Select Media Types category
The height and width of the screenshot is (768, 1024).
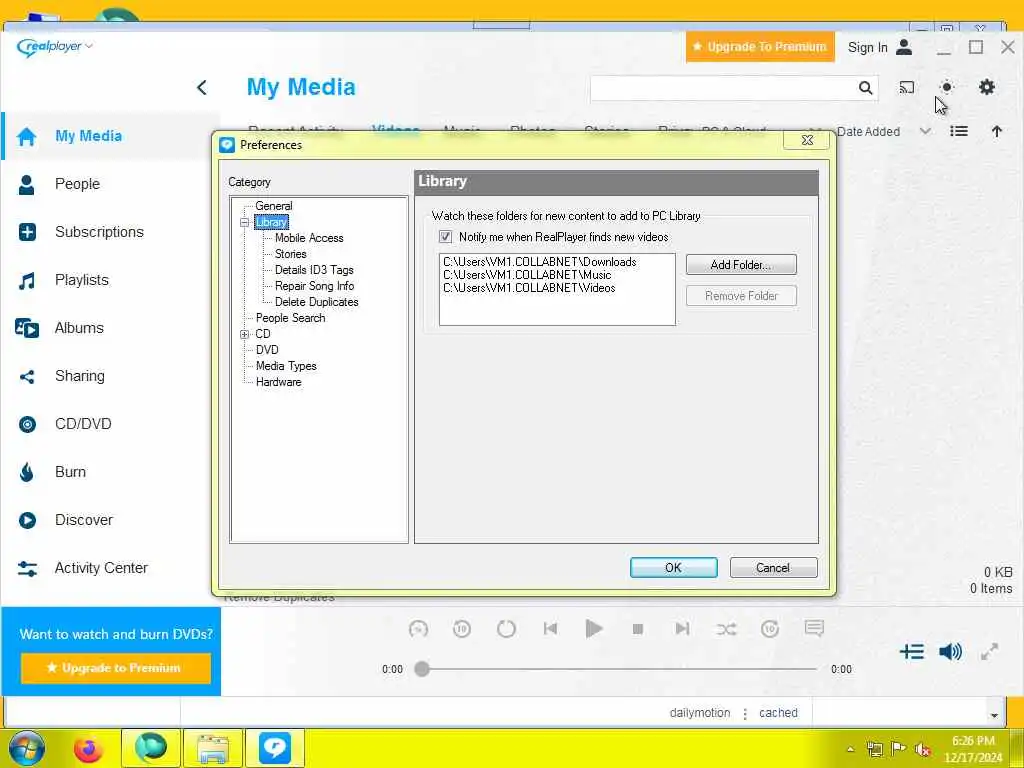[286, 366]
